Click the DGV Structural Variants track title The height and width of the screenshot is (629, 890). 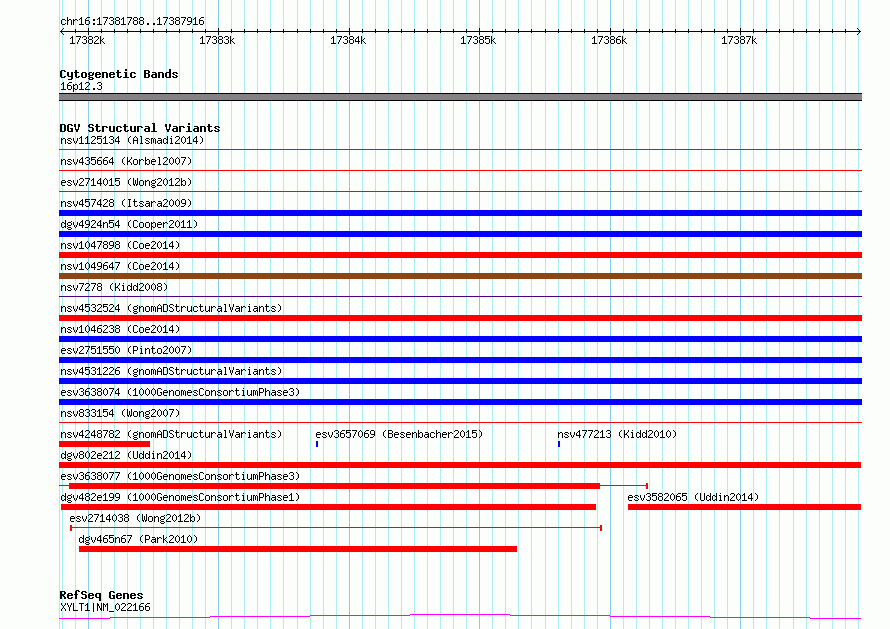[140, 128]
